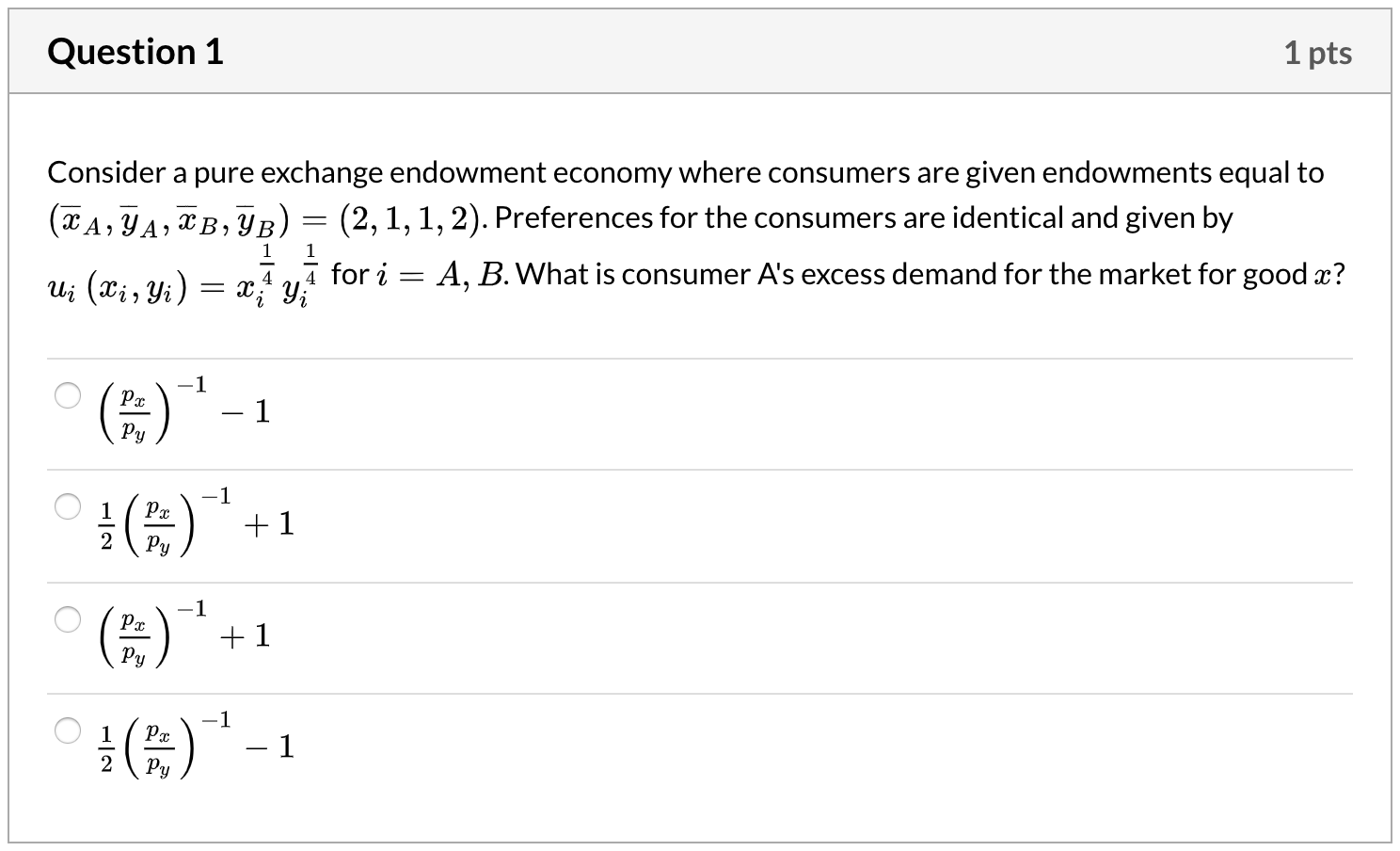Click the question header bar

[700, 52]
